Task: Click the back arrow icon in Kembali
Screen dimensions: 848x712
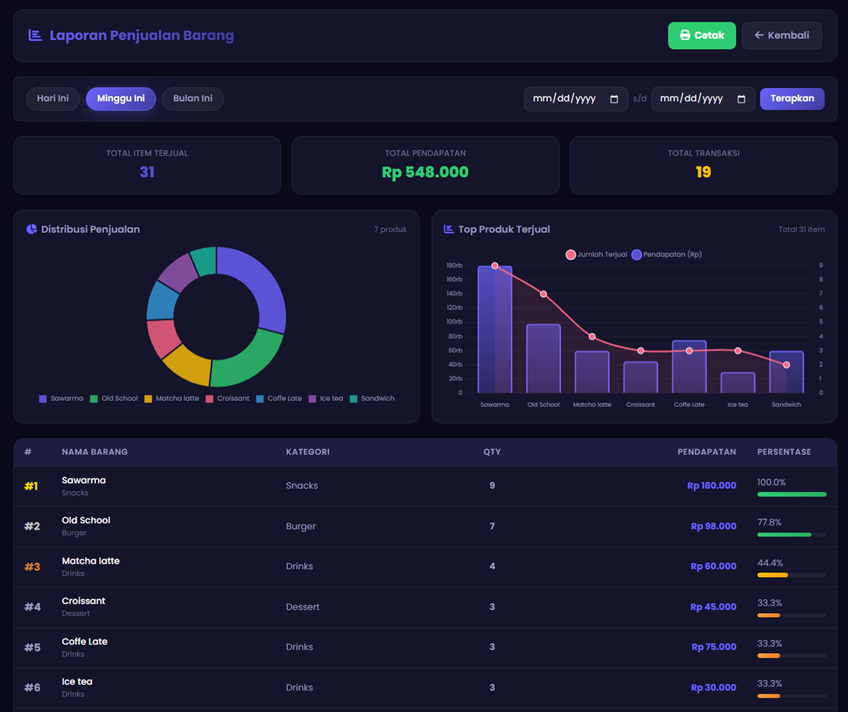Action: (x=759, y=35)
